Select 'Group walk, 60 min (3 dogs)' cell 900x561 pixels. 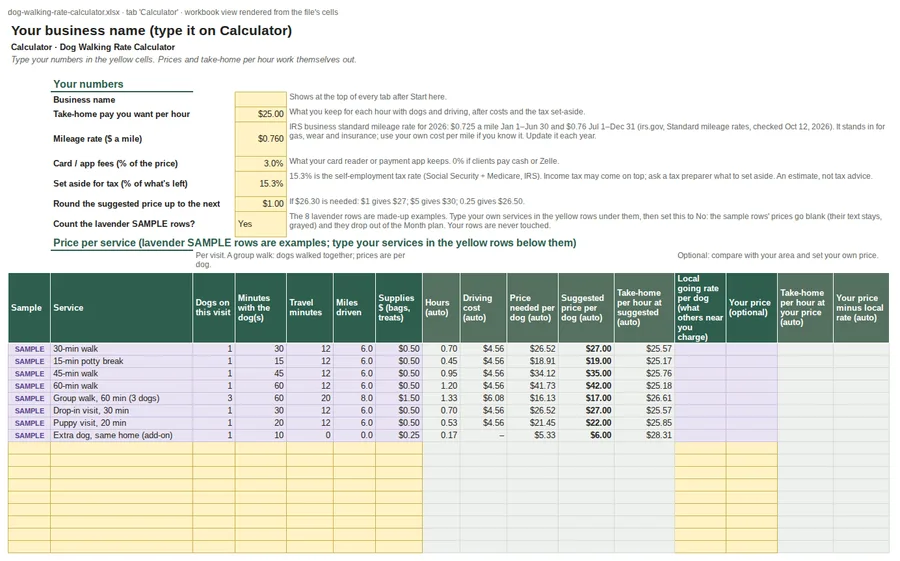pos(121,398)
